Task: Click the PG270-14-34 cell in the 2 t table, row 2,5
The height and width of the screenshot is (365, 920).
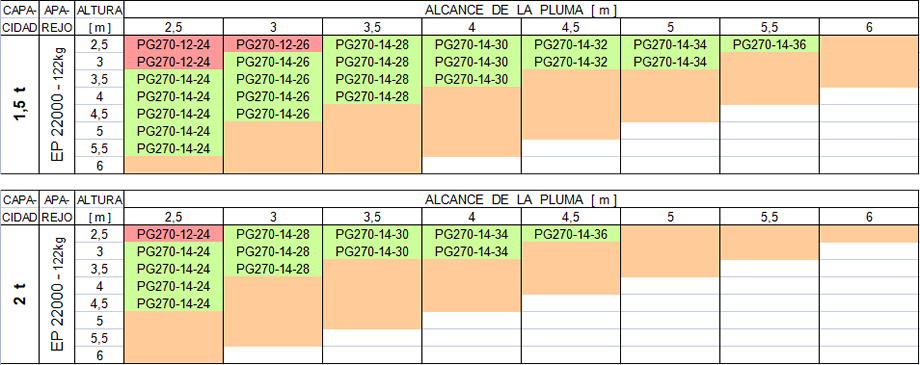Action: (471, 234)
